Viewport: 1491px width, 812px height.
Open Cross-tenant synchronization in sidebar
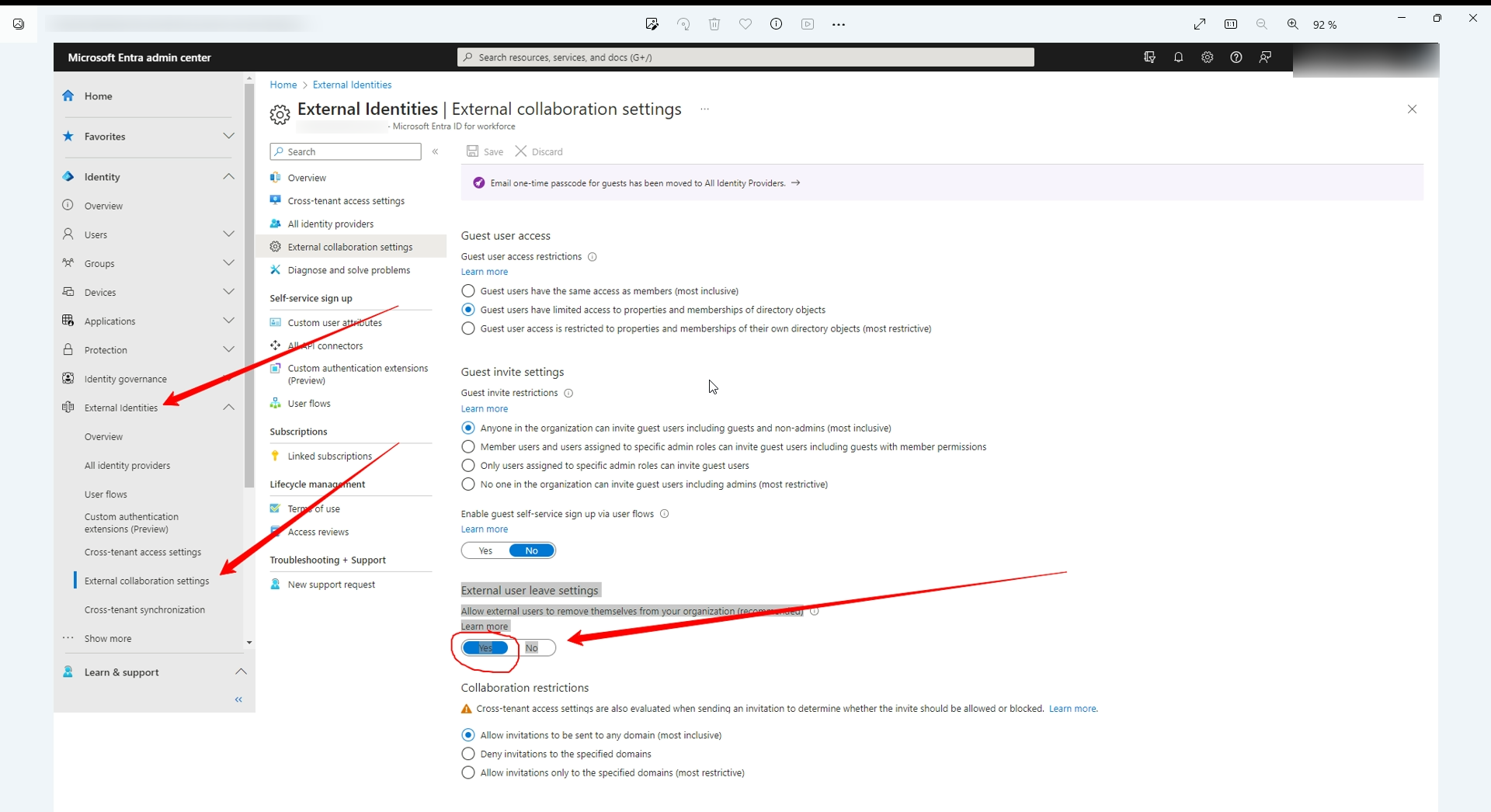pos(145,610)
